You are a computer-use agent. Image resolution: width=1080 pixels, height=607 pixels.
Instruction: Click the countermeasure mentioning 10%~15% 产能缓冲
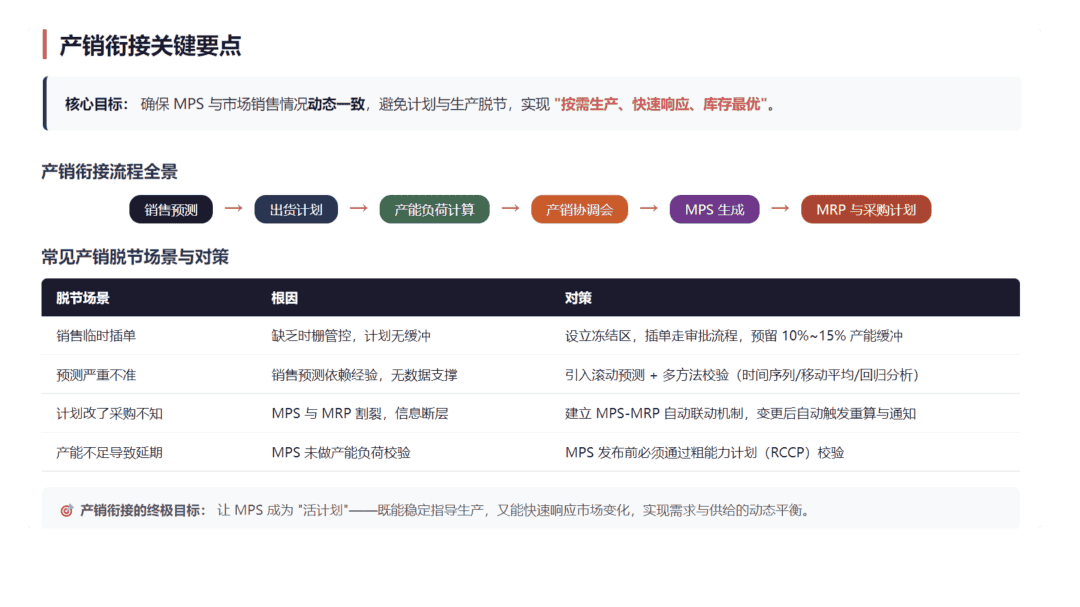point(734,336)
